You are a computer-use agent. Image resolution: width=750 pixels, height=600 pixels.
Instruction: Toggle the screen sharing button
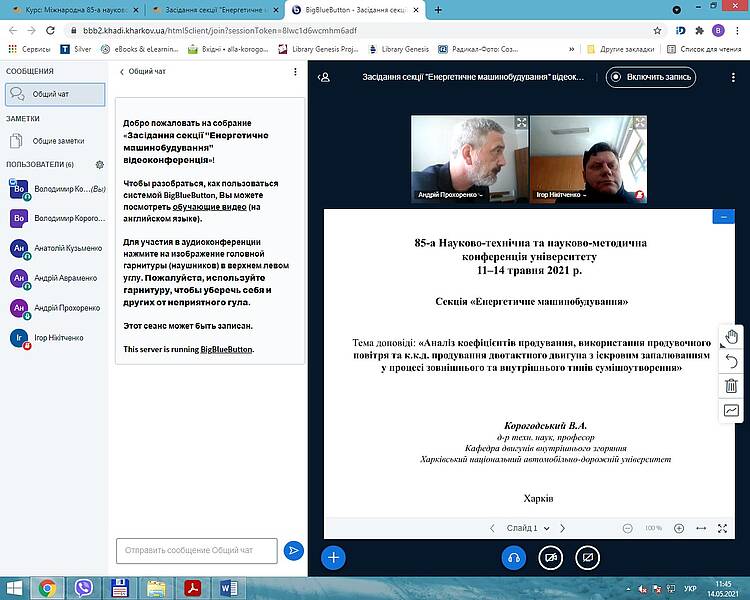tap(586, 557)
